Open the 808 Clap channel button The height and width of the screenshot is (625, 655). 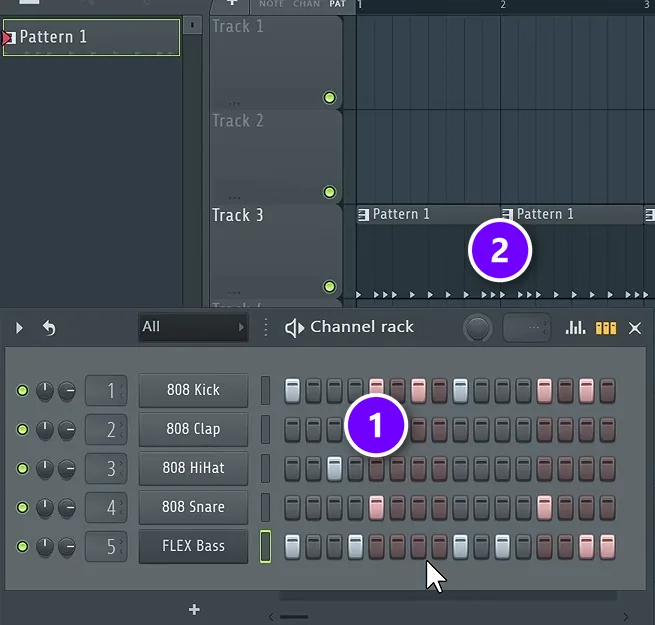[193, 429]
